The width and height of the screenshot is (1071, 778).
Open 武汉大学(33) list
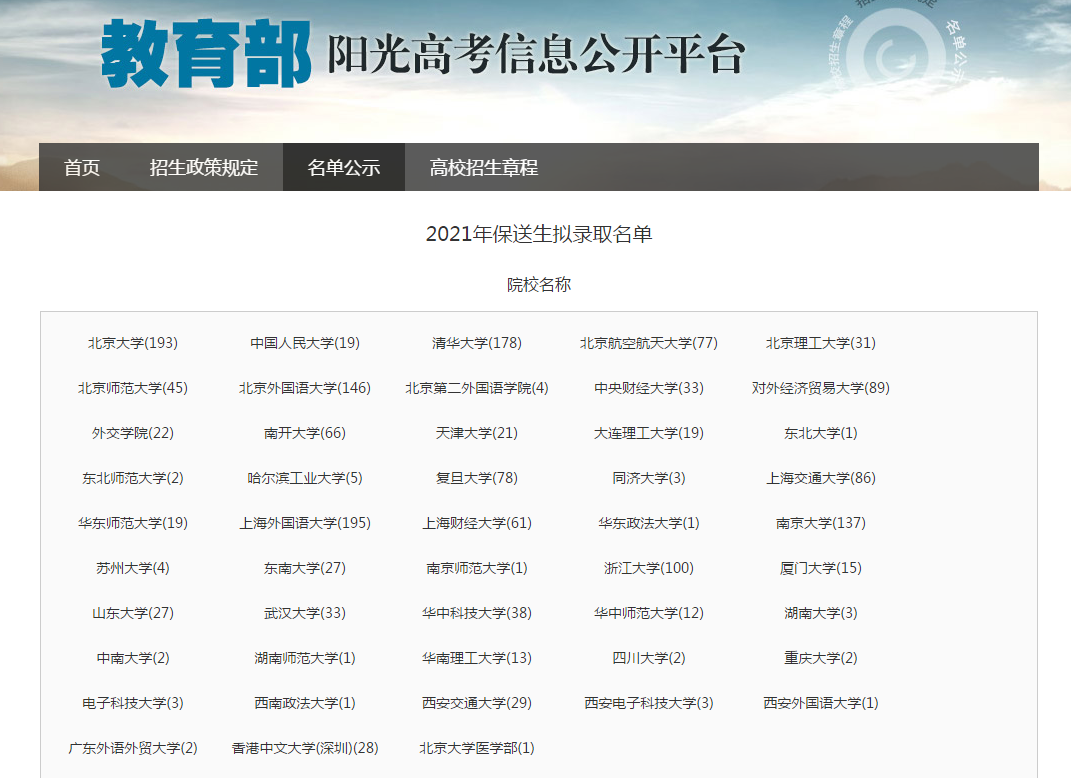click(x=305, y=613)
